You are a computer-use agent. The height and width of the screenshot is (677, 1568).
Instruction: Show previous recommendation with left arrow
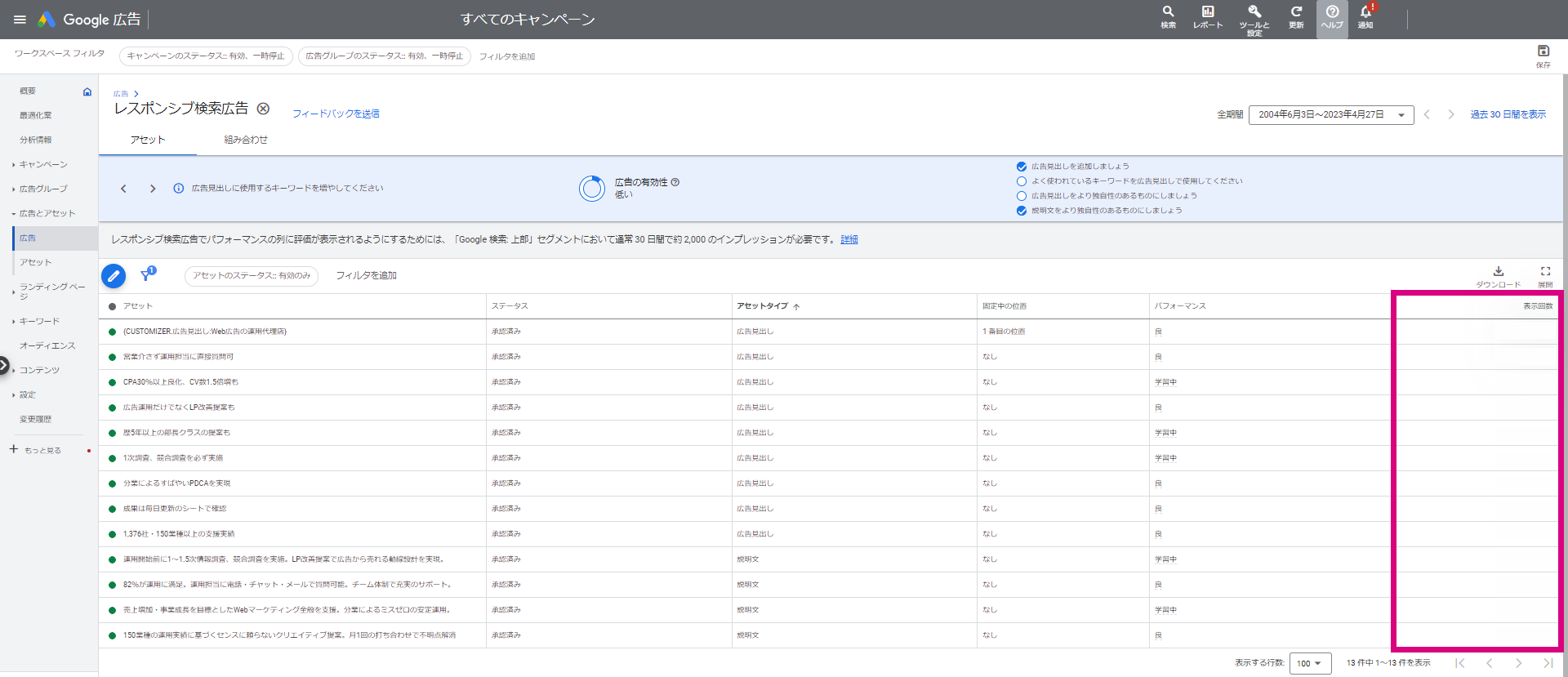coord(123,189)
